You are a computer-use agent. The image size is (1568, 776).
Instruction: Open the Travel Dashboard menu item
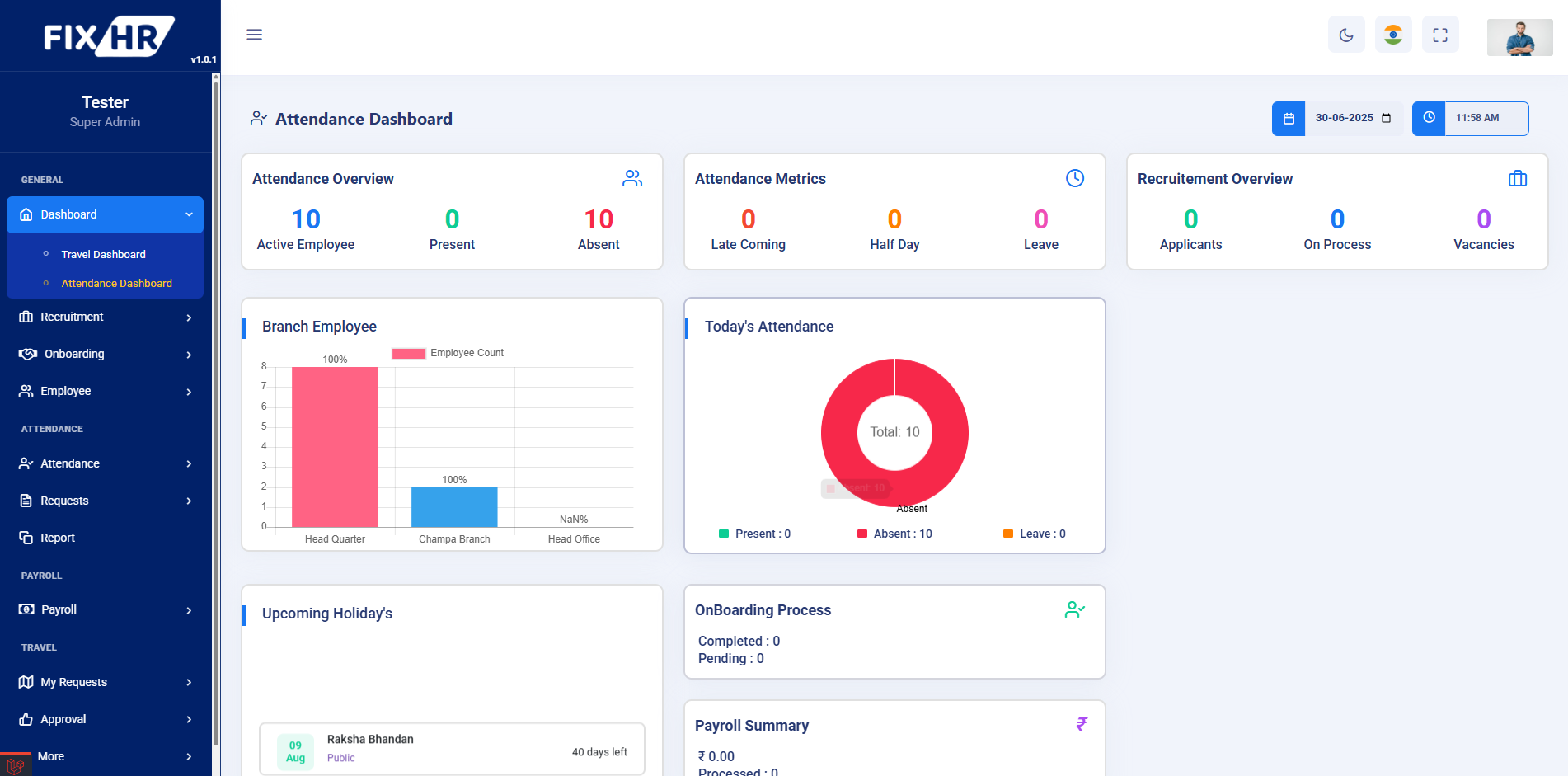point(103,254)
